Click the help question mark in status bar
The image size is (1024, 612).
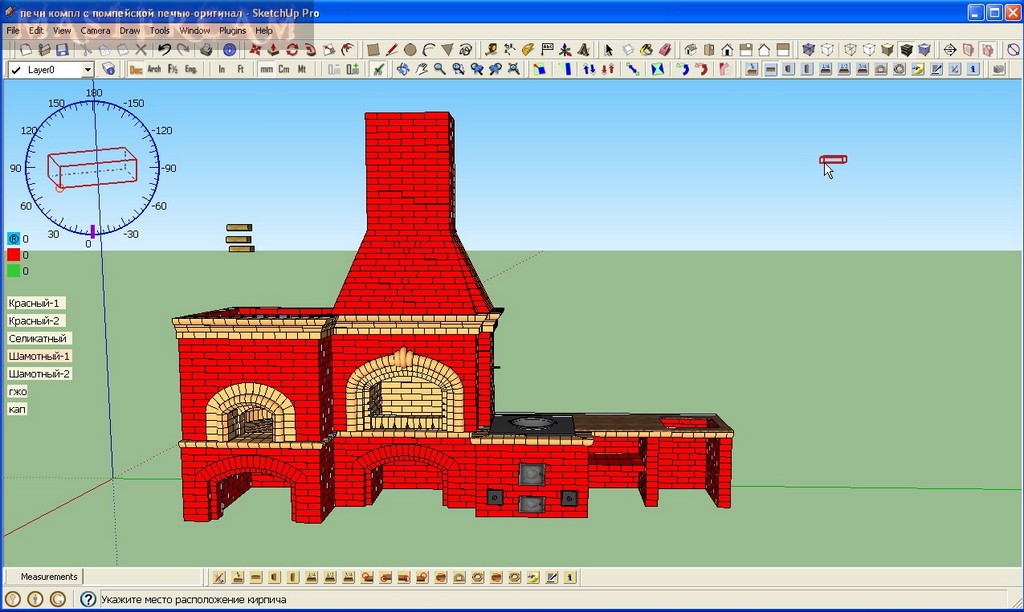[88, 599]
